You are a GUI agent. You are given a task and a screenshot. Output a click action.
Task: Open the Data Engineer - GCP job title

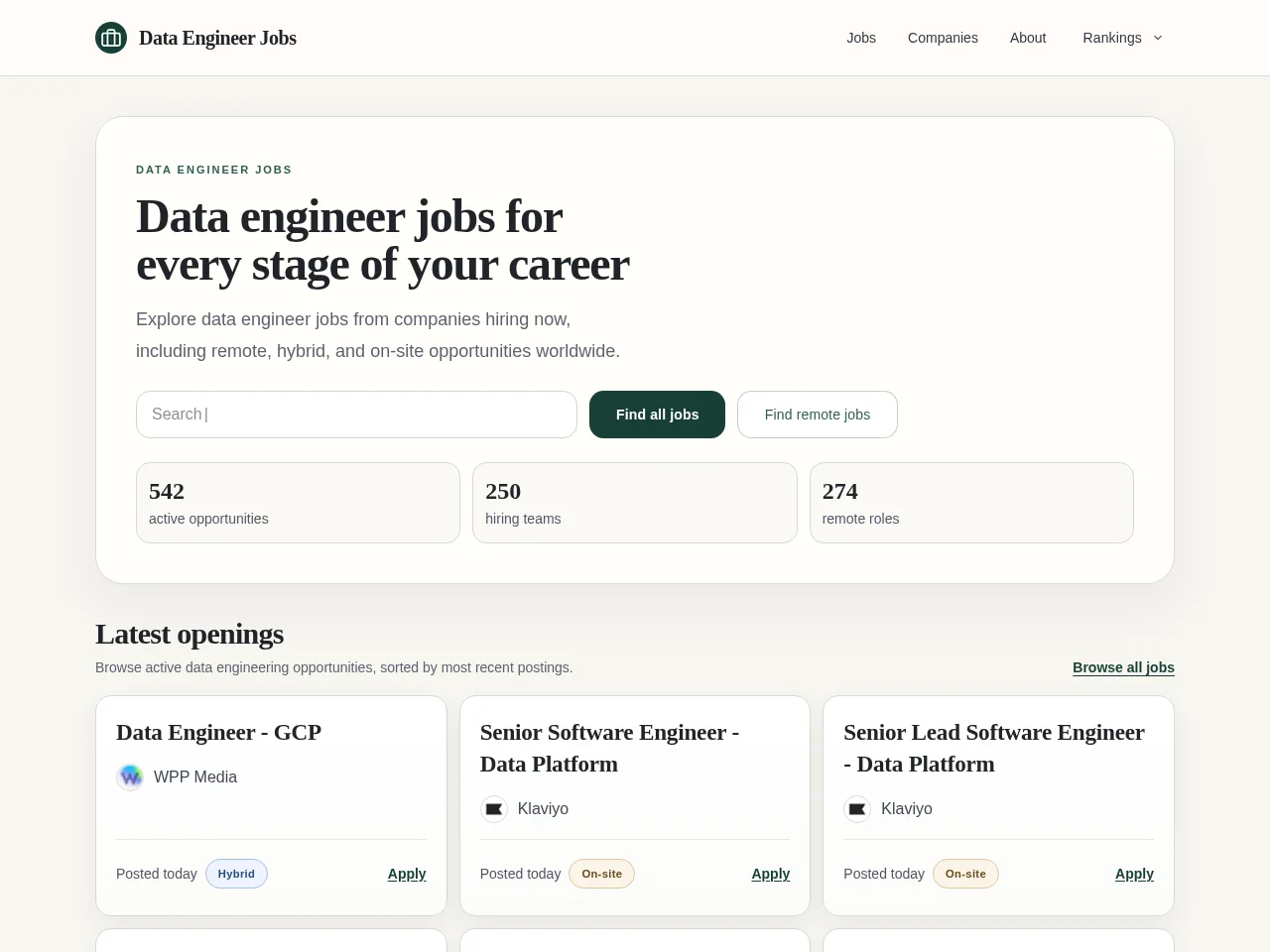pyautogui.click(x=218, y=732)
